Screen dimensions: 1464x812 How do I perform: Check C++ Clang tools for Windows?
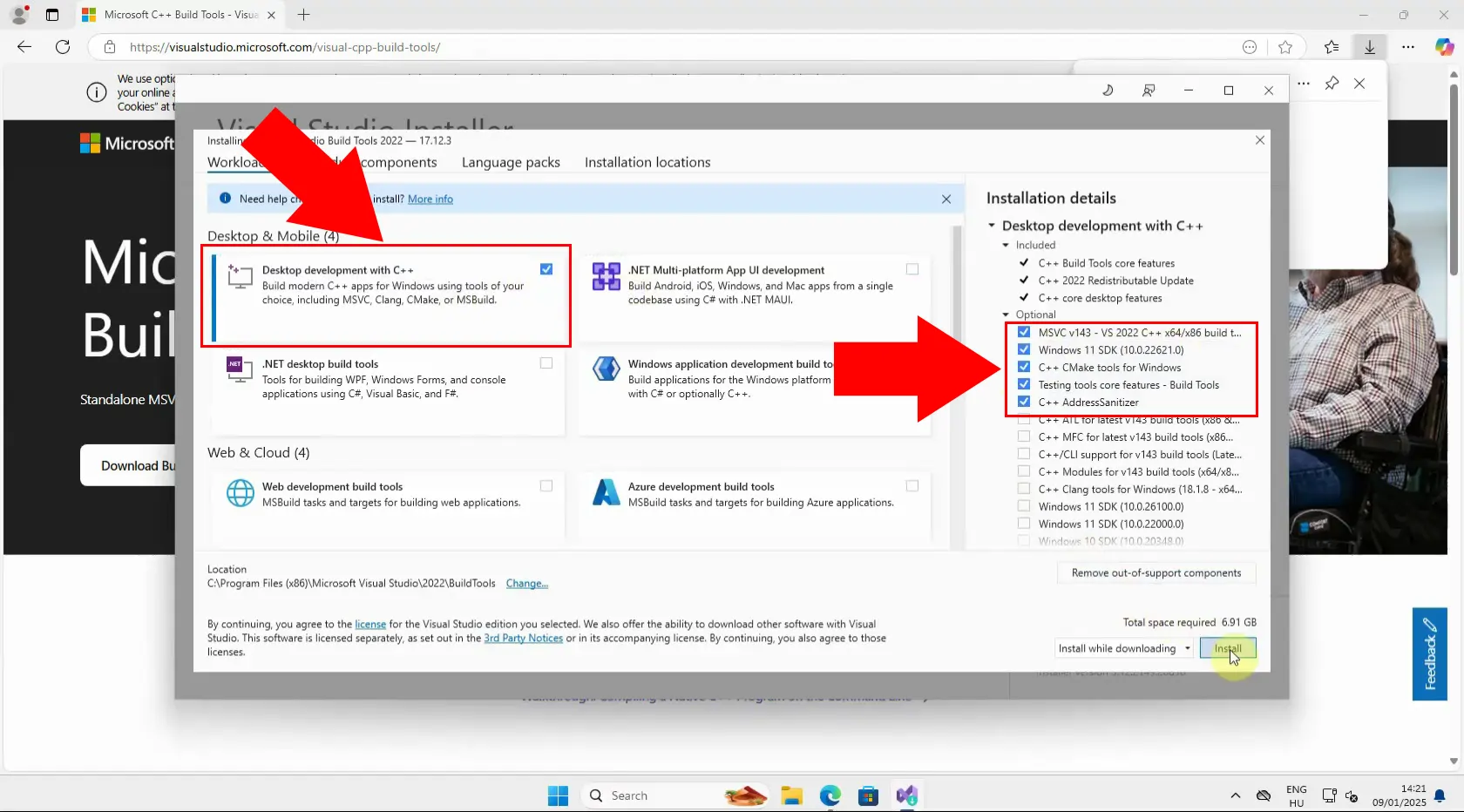click(x=1024, y=489)
